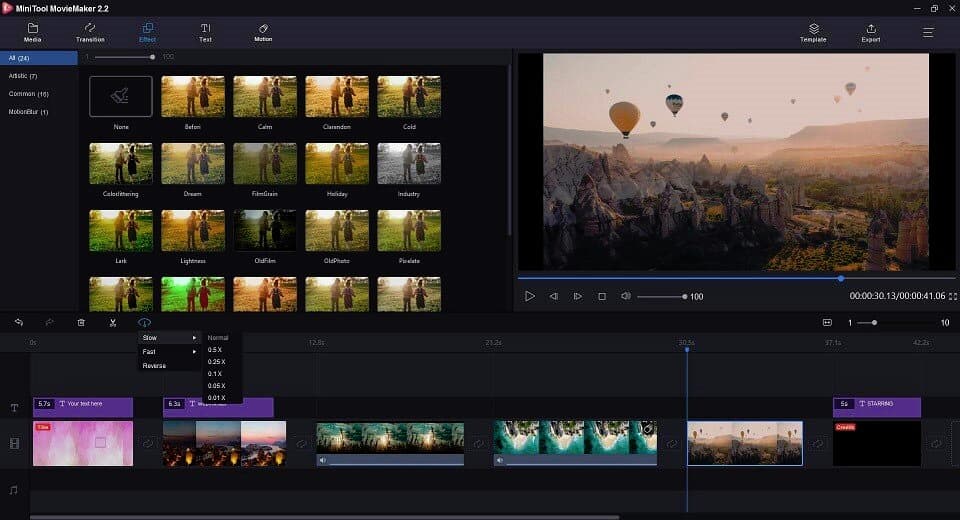Mute the preview volume speaker
This screenshot has height=520, width=960.
point(625,296)
